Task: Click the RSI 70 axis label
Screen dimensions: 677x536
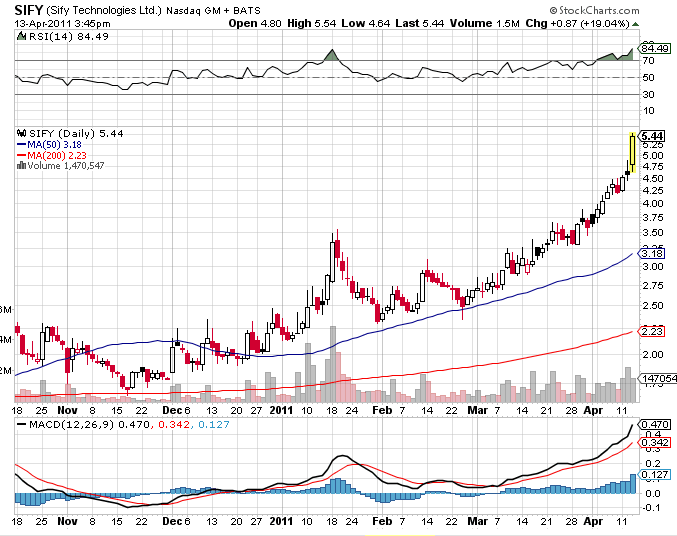Action: 649,61
